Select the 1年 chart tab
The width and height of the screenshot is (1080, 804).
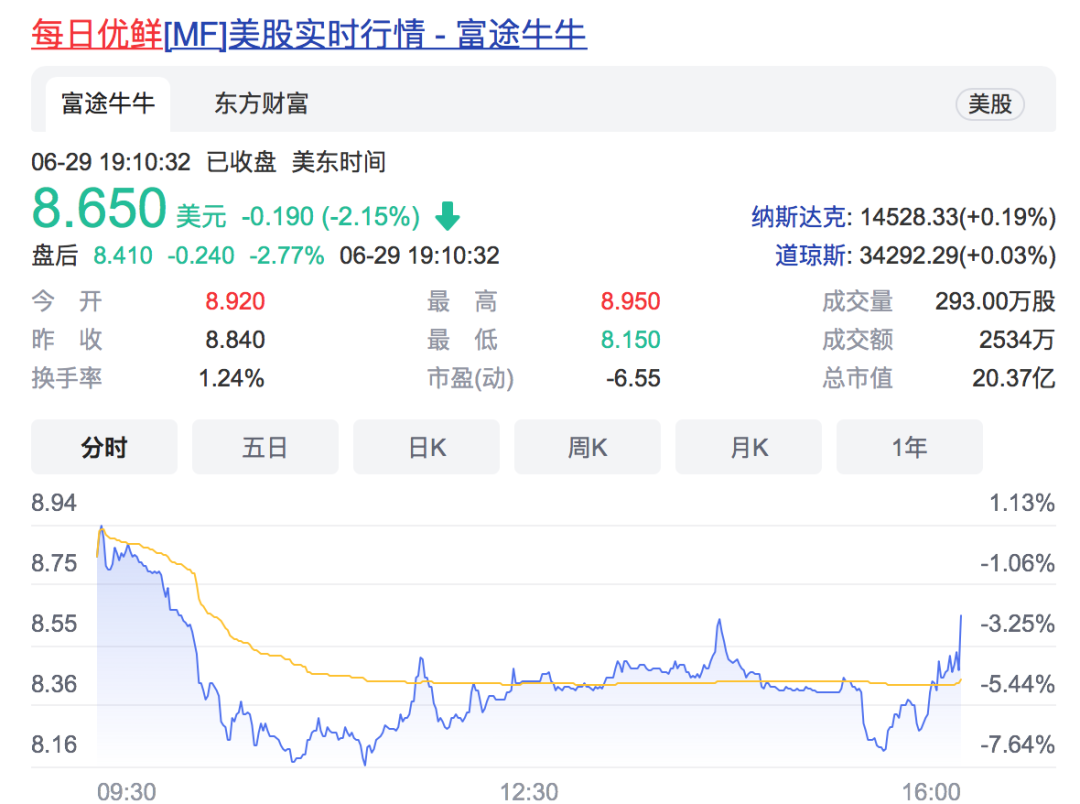pyautogui.click(x=910, y=446)
